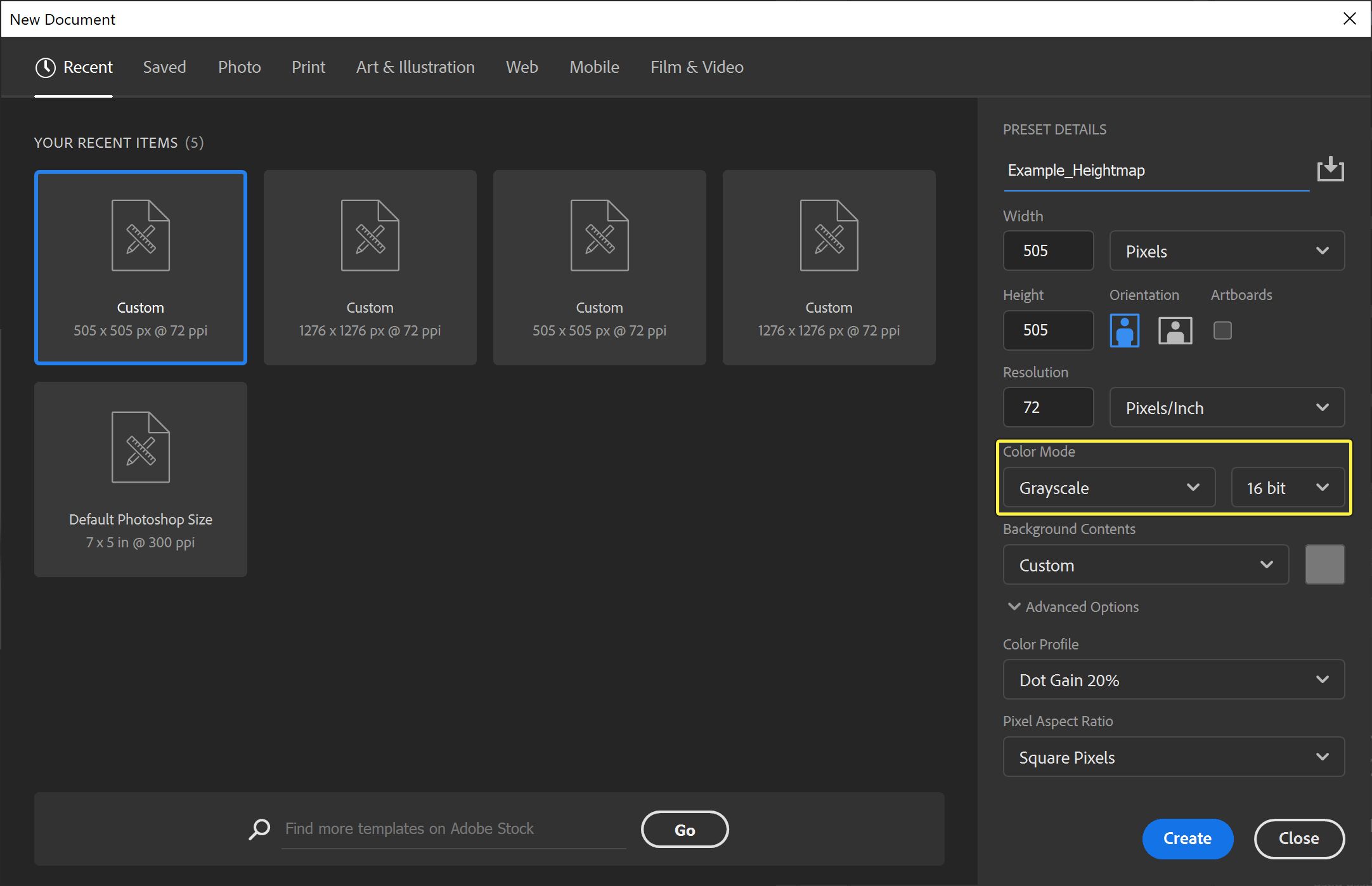Open the Pixels/Inch resolution units dropdown
1372x886 pixels.
point(1226,407)
